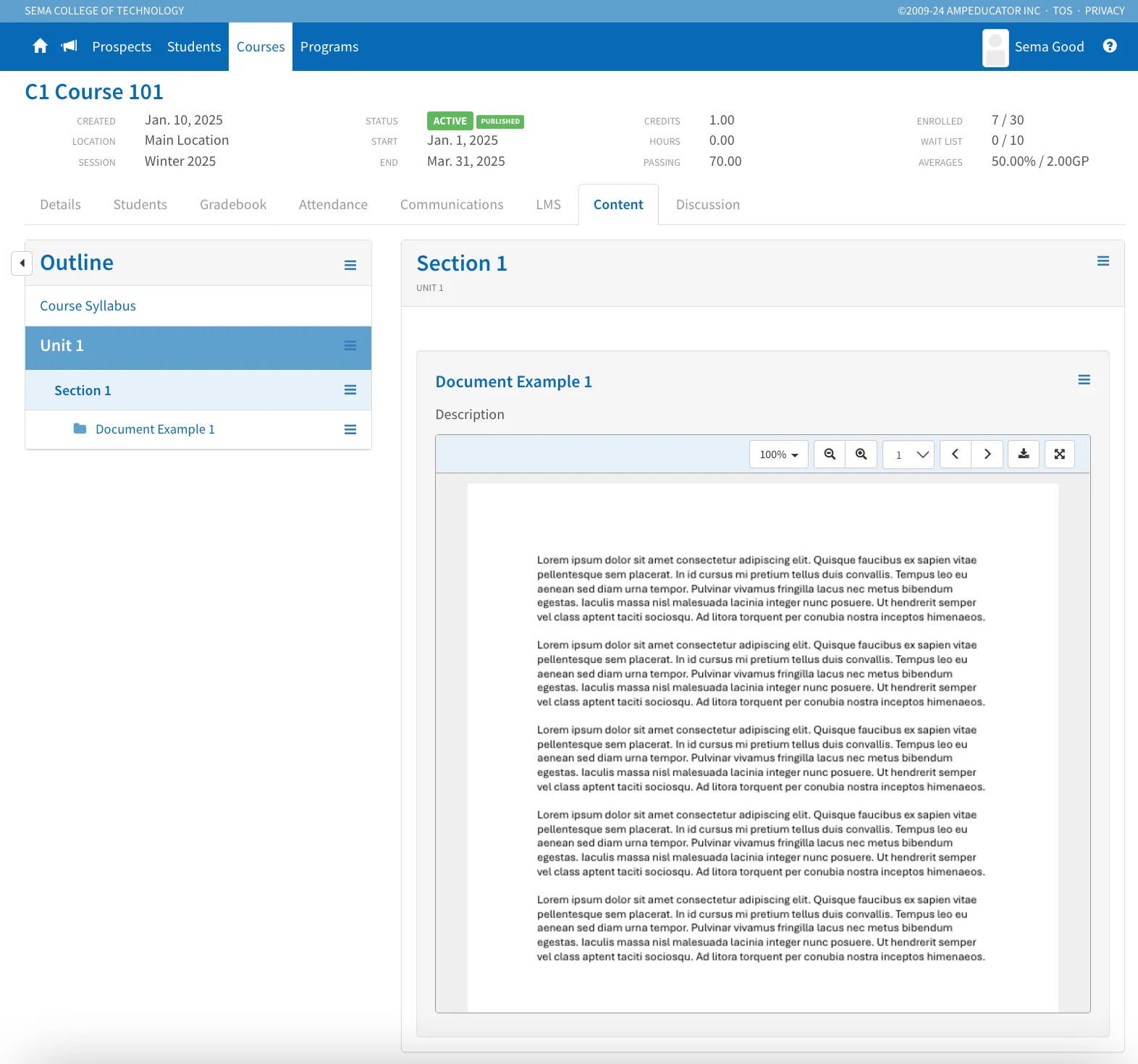Image resolution: width=1138 pixels, height=1064 pixels.
Task: Open the Students navigation menu
Action: (x=194, y=47)
